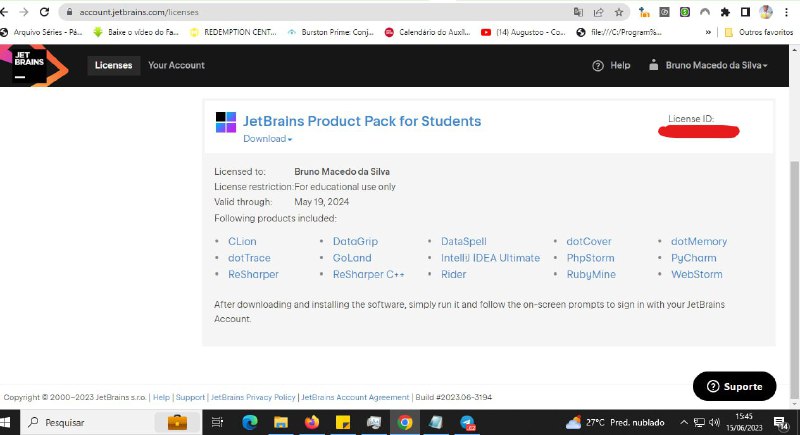The image size is (800, 435).
Task: Open the WebStorm product link
Action: (x=696, y=274)
